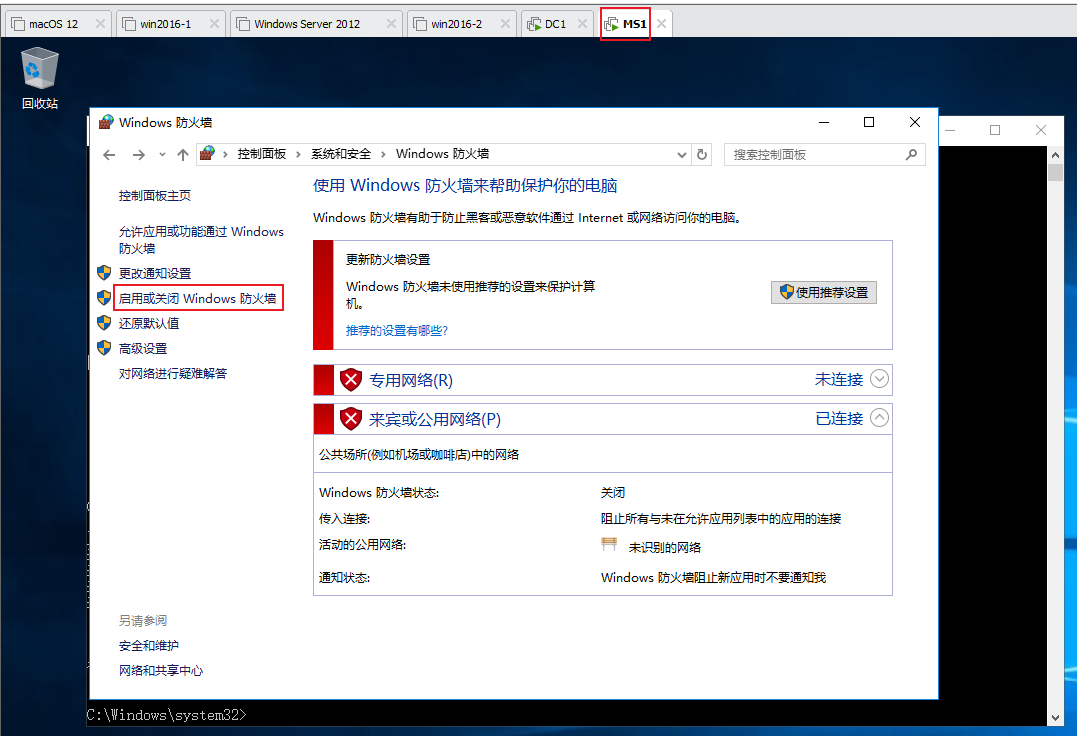Image resolution: width=1077 pixels, height=736 pixels.
Task: Open 安全和维护 link
Action: click(148, 646)
